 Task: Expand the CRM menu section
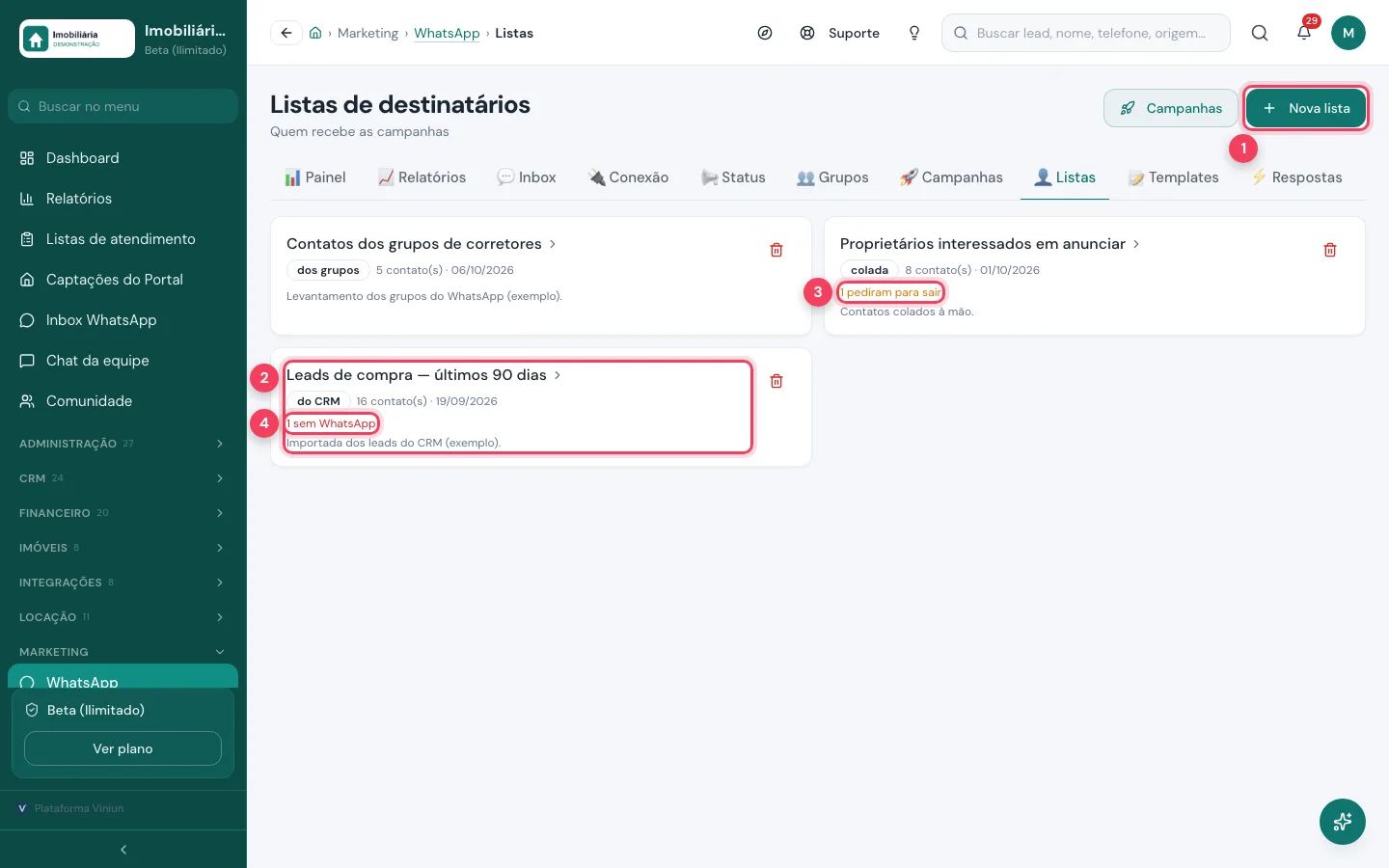coord(123,478)
